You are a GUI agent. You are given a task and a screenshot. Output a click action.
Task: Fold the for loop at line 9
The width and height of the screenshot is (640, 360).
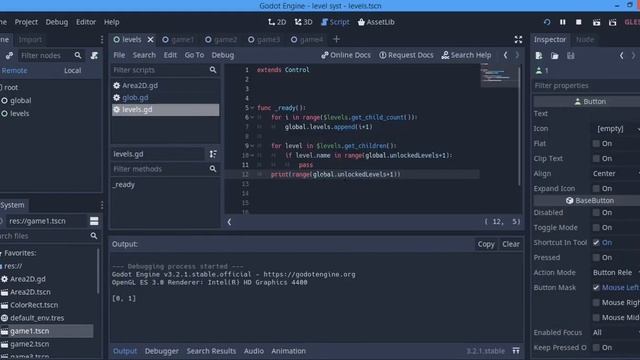252,146
